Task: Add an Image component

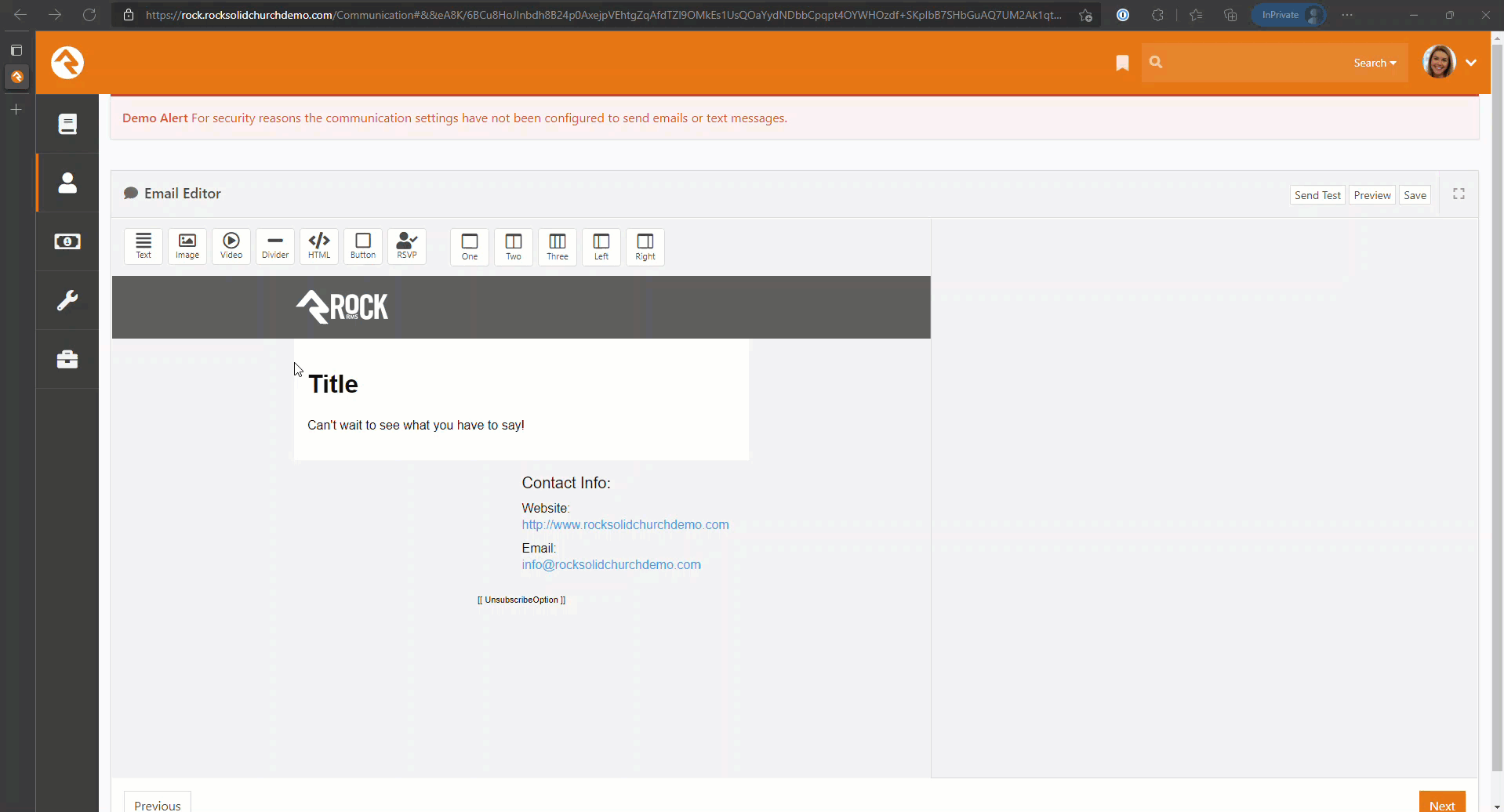Action: (187, 246)
